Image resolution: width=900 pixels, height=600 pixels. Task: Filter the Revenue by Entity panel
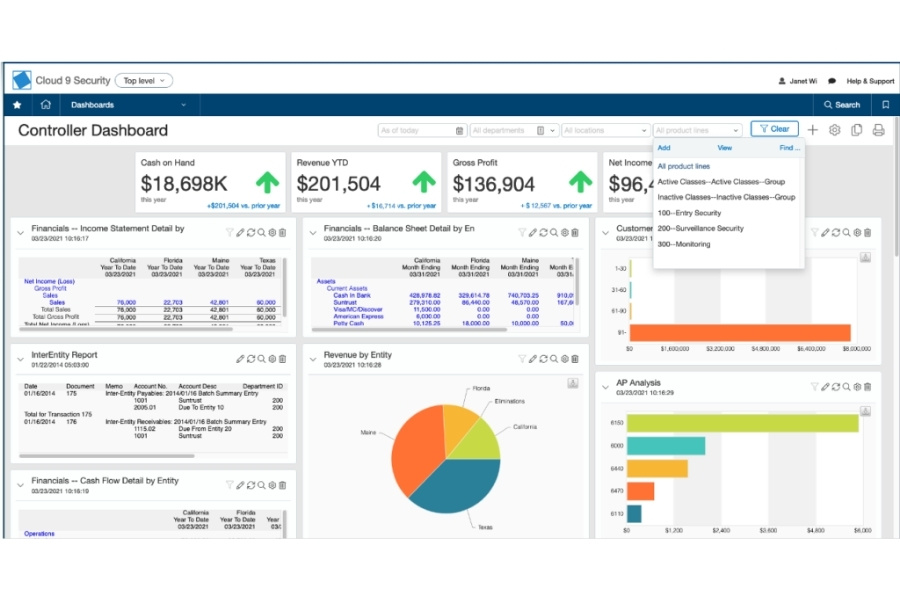[x=522, y=359]
